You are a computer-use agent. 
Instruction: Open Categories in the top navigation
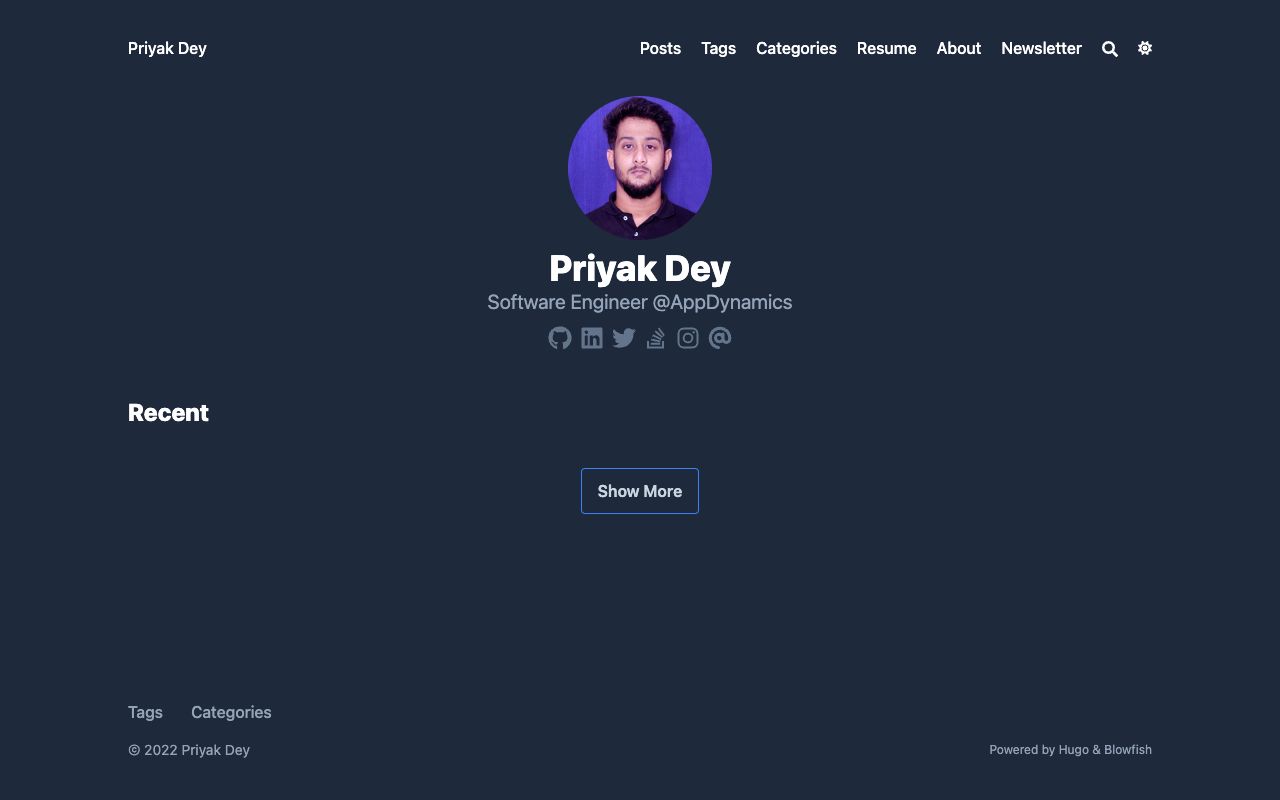(796, 48)
